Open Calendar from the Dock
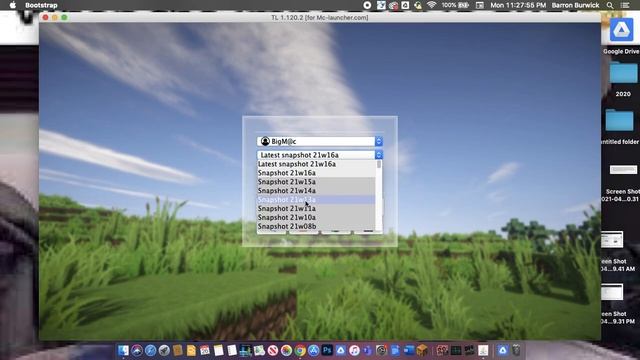 (205, 350)
